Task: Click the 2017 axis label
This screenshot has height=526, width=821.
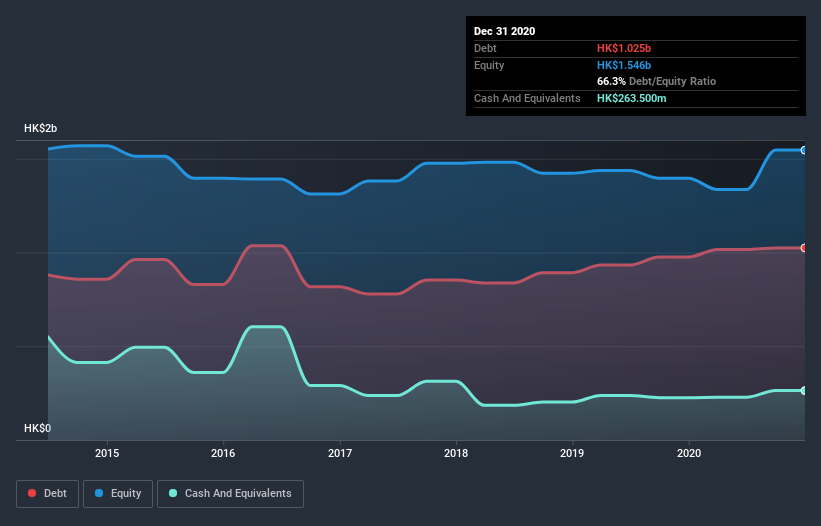Action: 340,453
